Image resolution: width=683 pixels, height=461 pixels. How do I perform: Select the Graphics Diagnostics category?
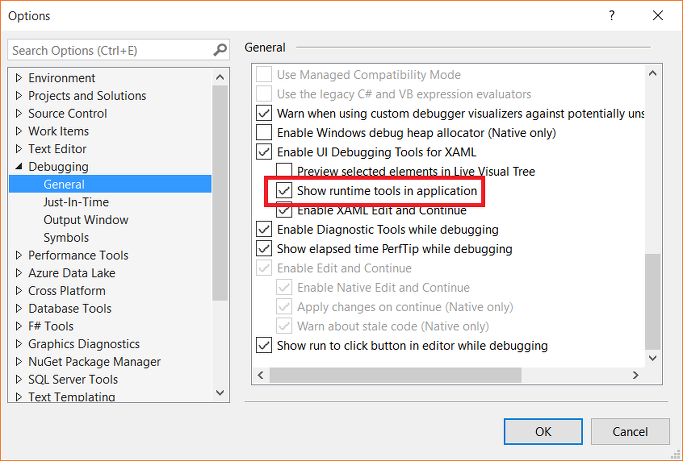pyautogui.click(x=84, y=344)
